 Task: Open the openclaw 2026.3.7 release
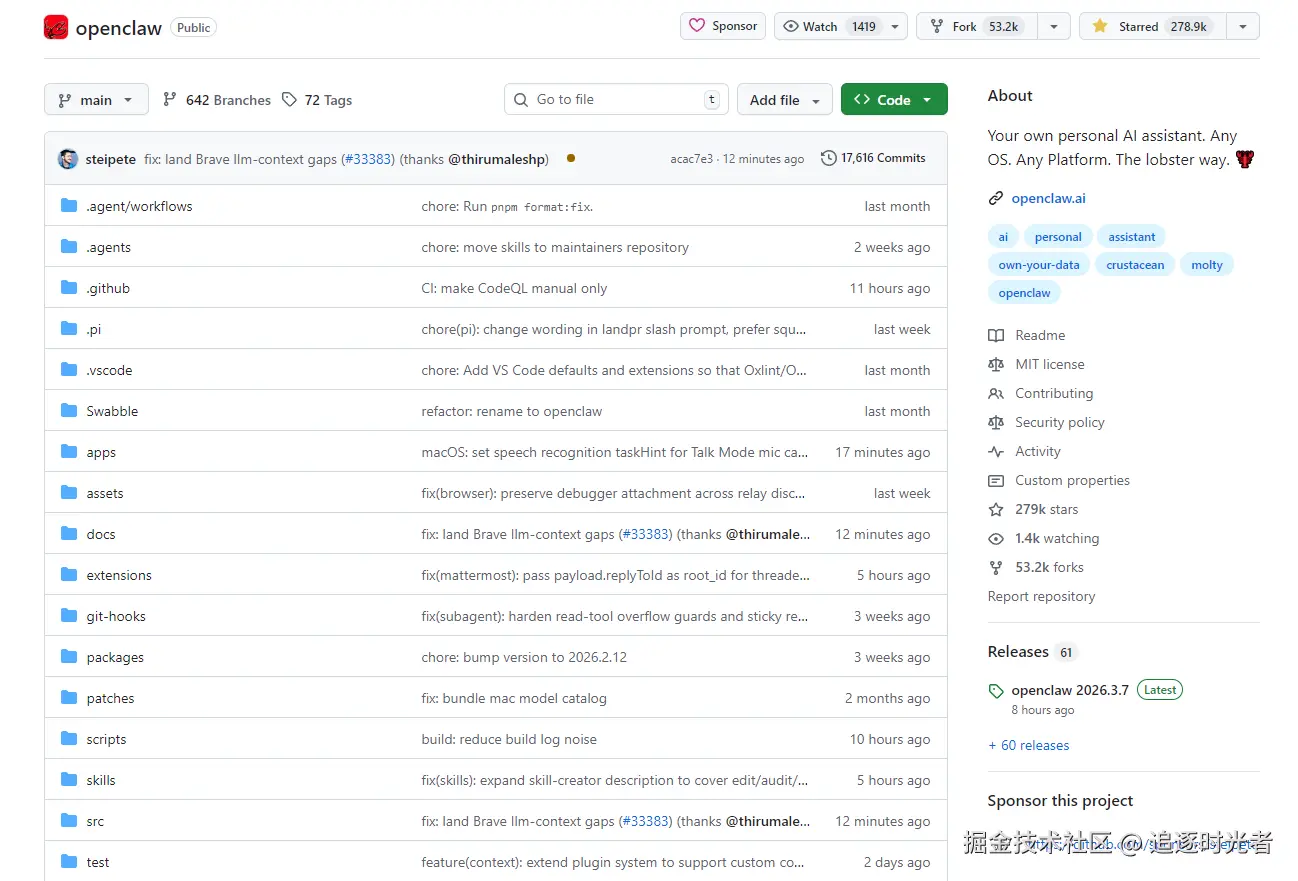(1070, 690)
